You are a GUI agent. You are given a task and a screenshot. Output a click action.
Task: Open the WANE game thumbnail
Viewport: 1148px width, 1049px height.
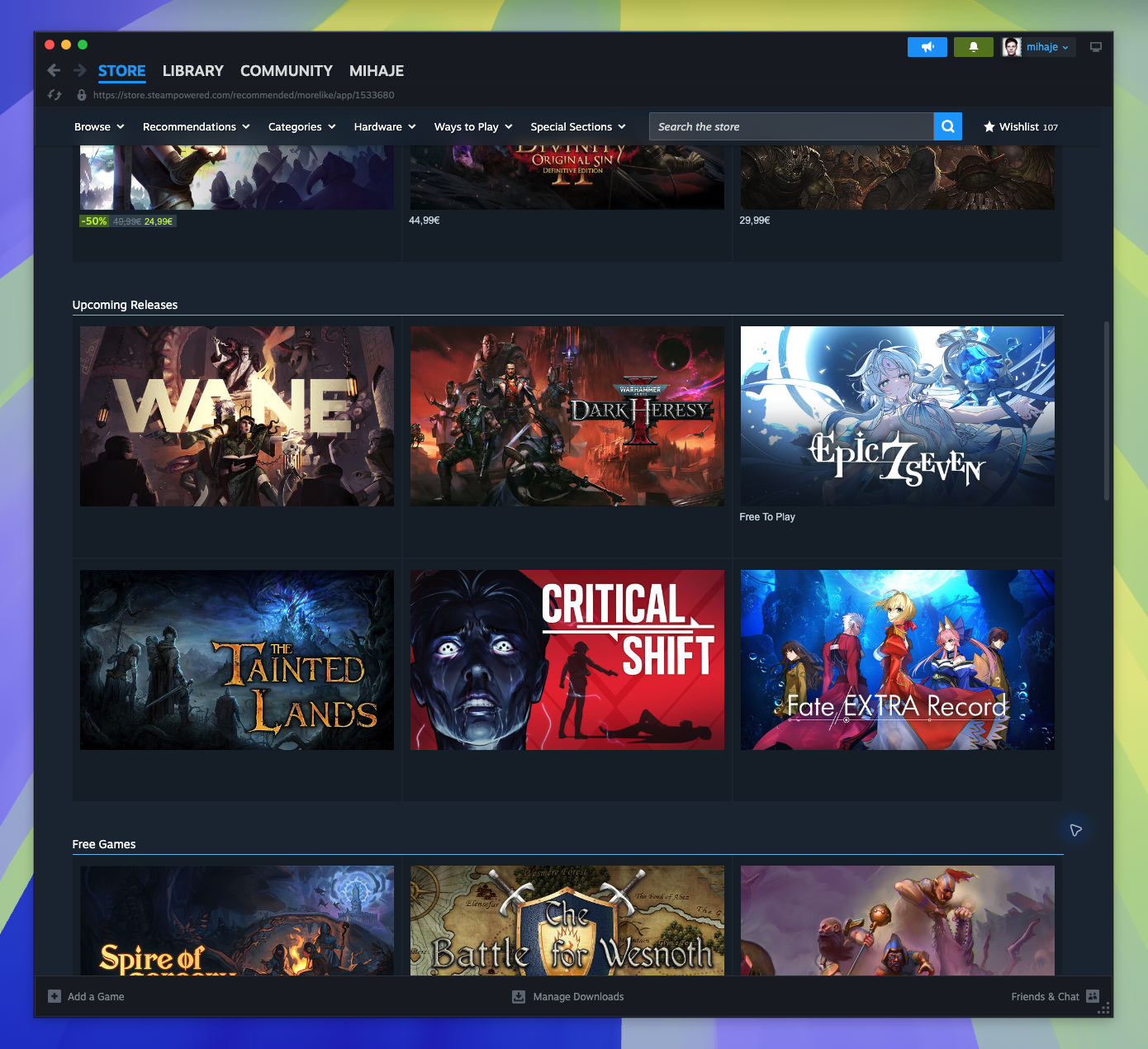click(237, 416)
